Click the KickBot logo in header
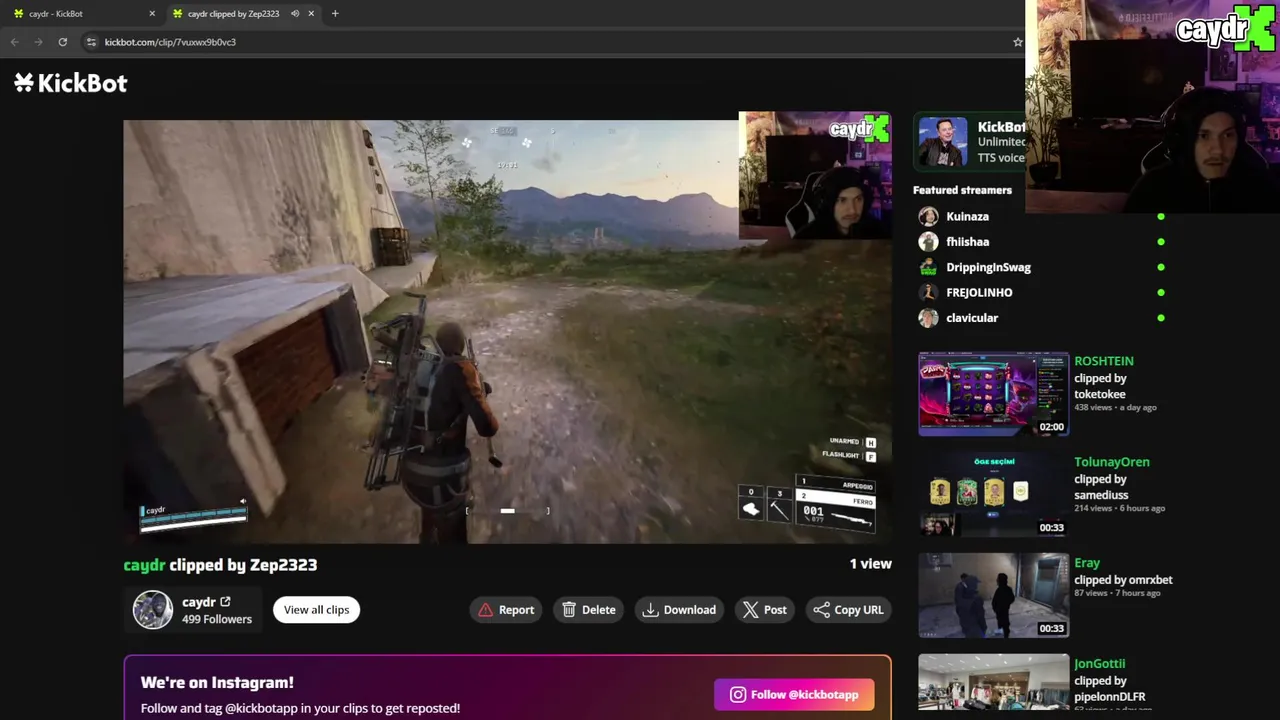This screenshot has height=720, width=1280. [71, 83]
